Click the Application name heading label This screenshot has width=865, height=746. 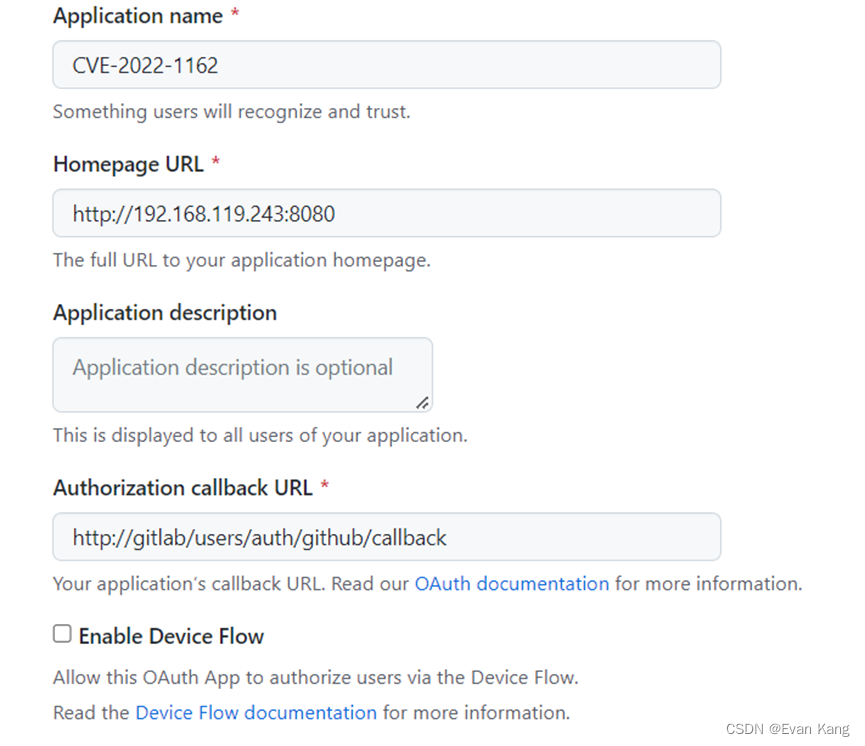[x=137, y=15]
